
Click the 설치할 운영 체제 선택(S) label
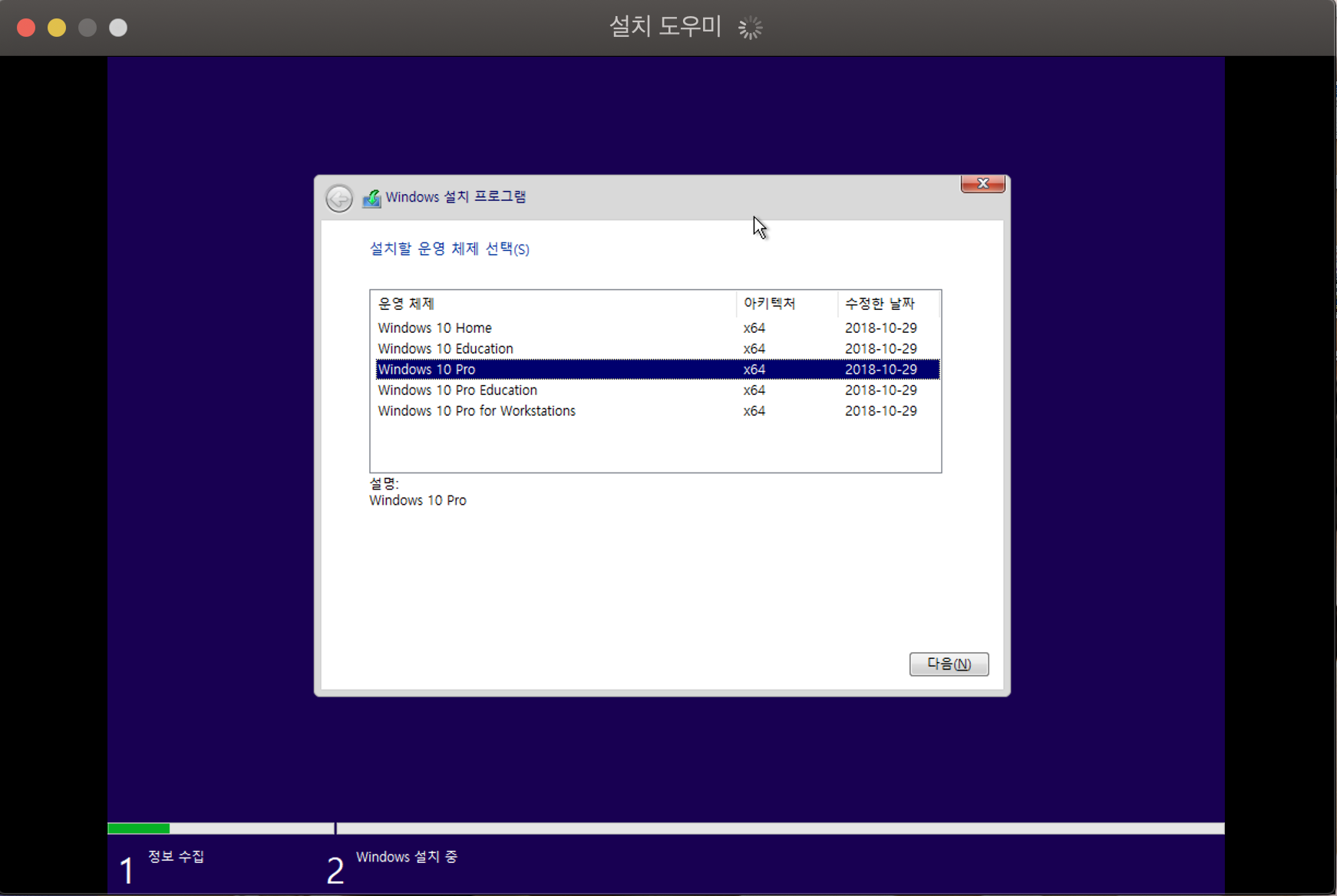pyautogui.click(x=450, y=249)
